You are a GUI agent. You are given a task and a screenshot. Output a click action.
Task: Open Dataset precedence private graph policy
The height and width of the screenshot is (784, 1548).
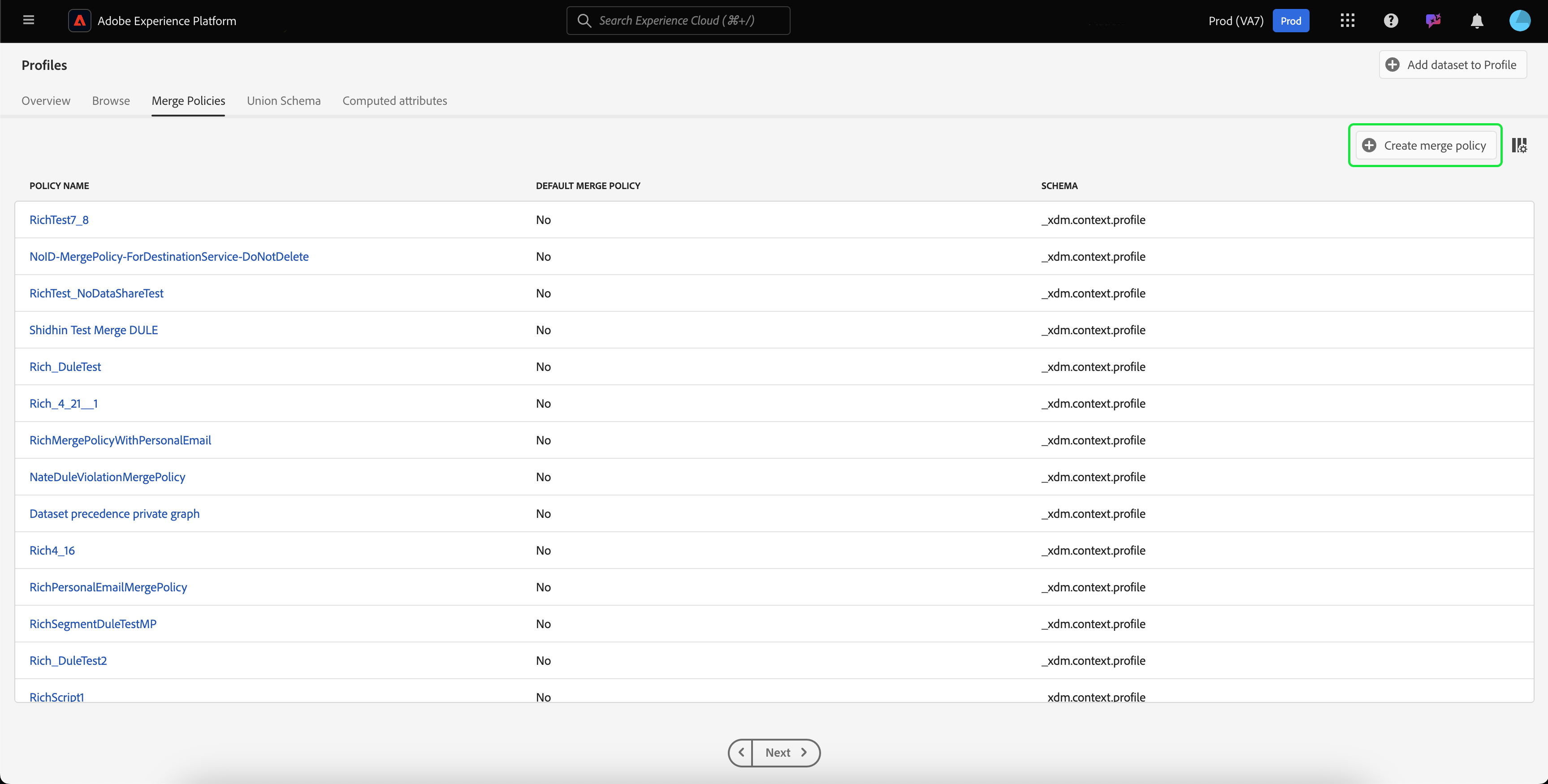click(114, 513)
